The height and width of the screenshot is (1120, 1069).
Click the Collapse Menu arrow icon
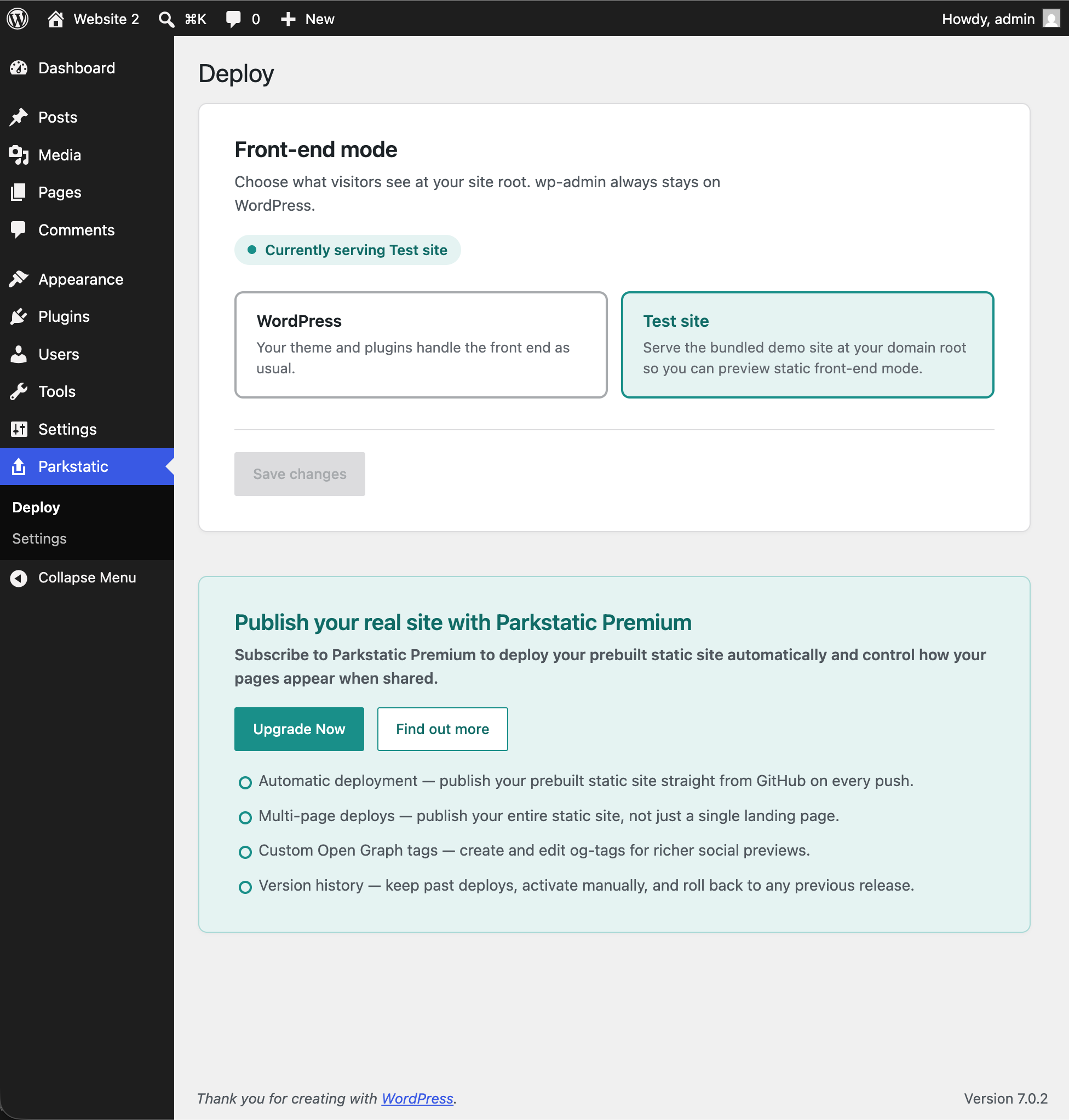pos(19,578)
